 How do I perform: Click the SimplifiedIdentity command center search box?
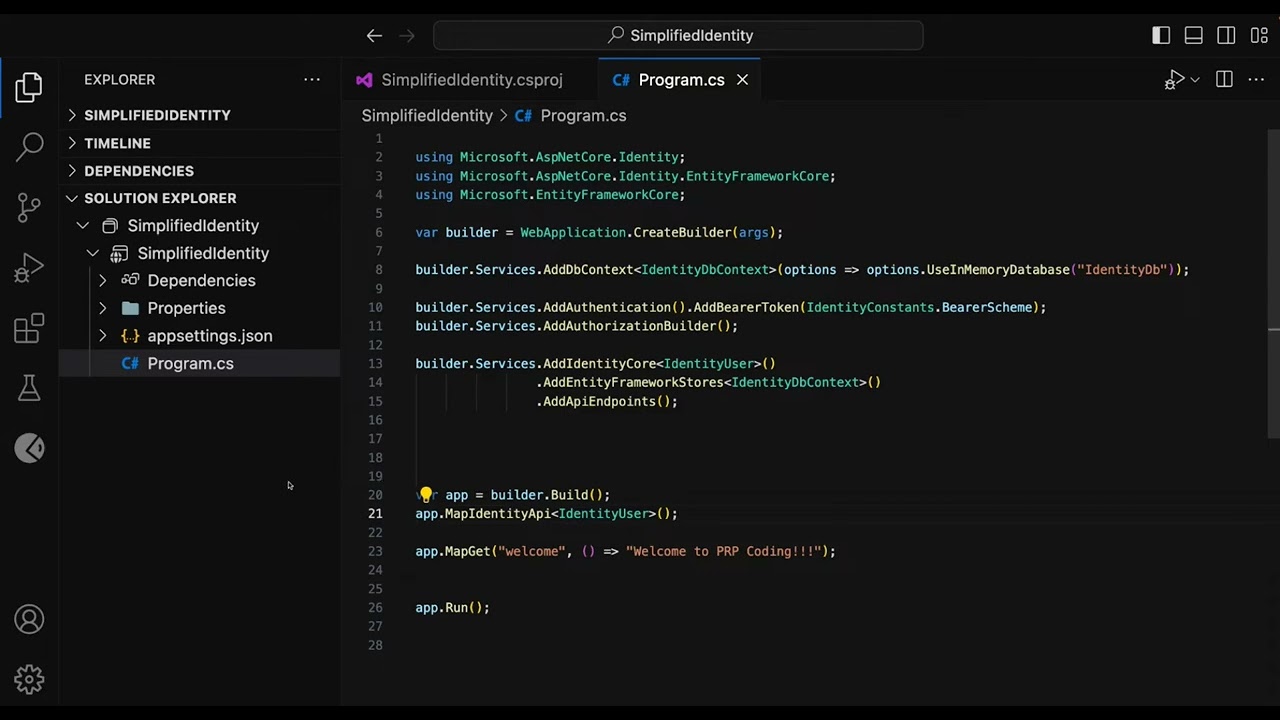(678, 35)
